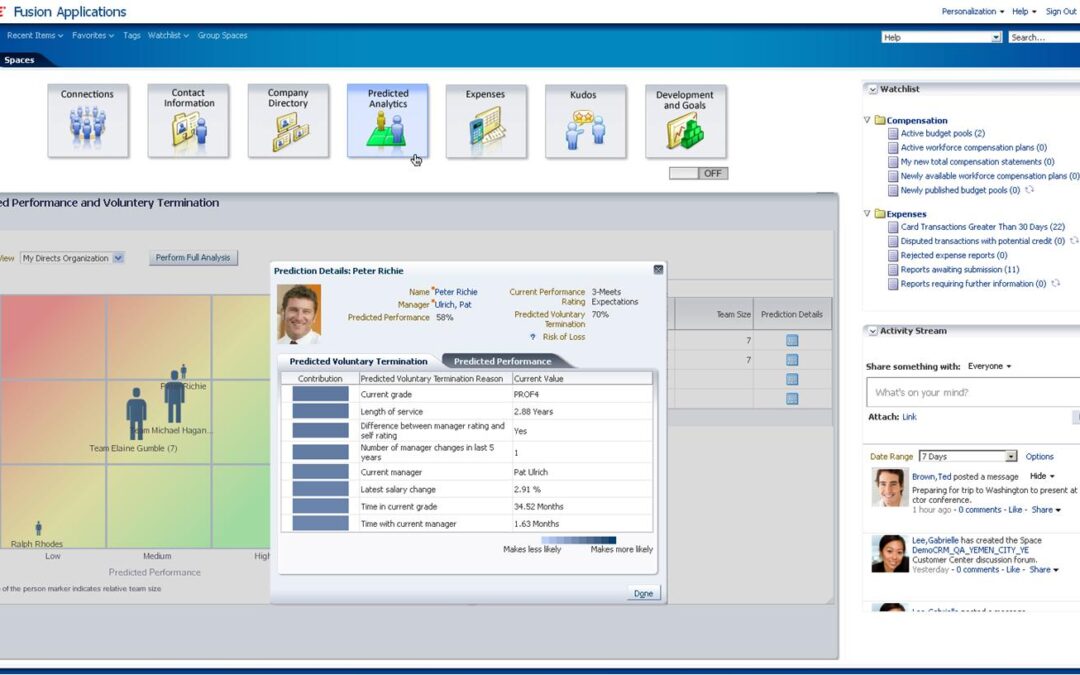This screenshot has width=1080, height=675.
Task: Select Team Elaine Gumble person marker
Action: (136, 413)
